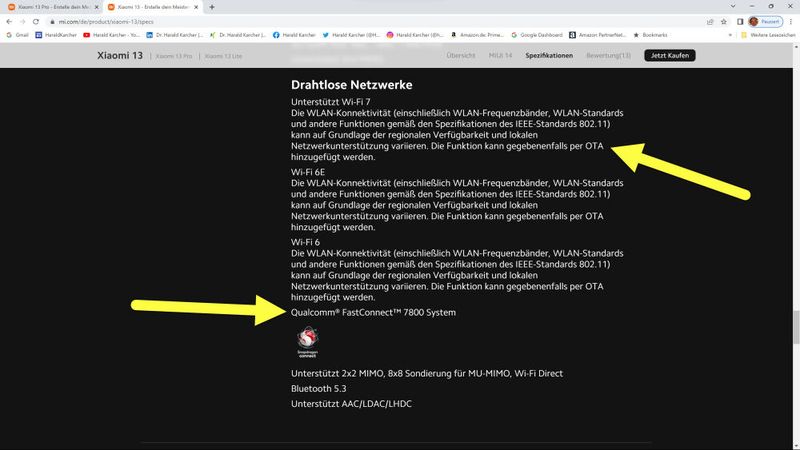Screen dimensions: 800x450
Task: Open the Dr. Harald Karcher Xing bookmark
Action: tap(238, 35)
